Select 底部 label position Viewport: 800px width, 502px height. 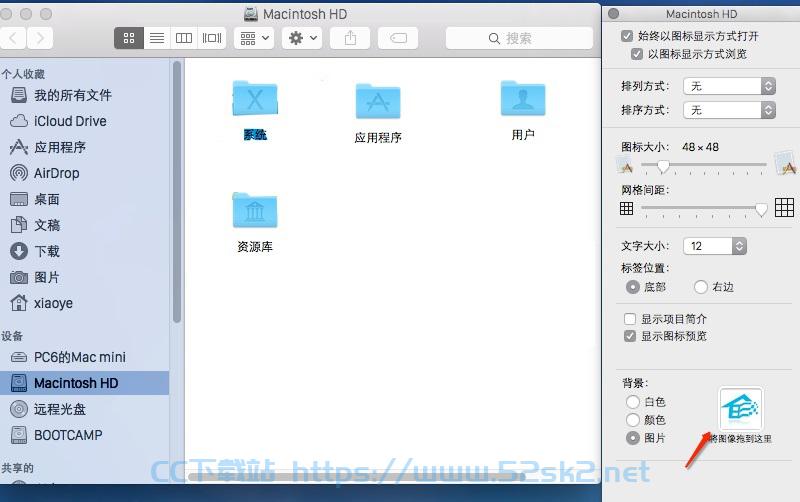(x=633, y=287)
